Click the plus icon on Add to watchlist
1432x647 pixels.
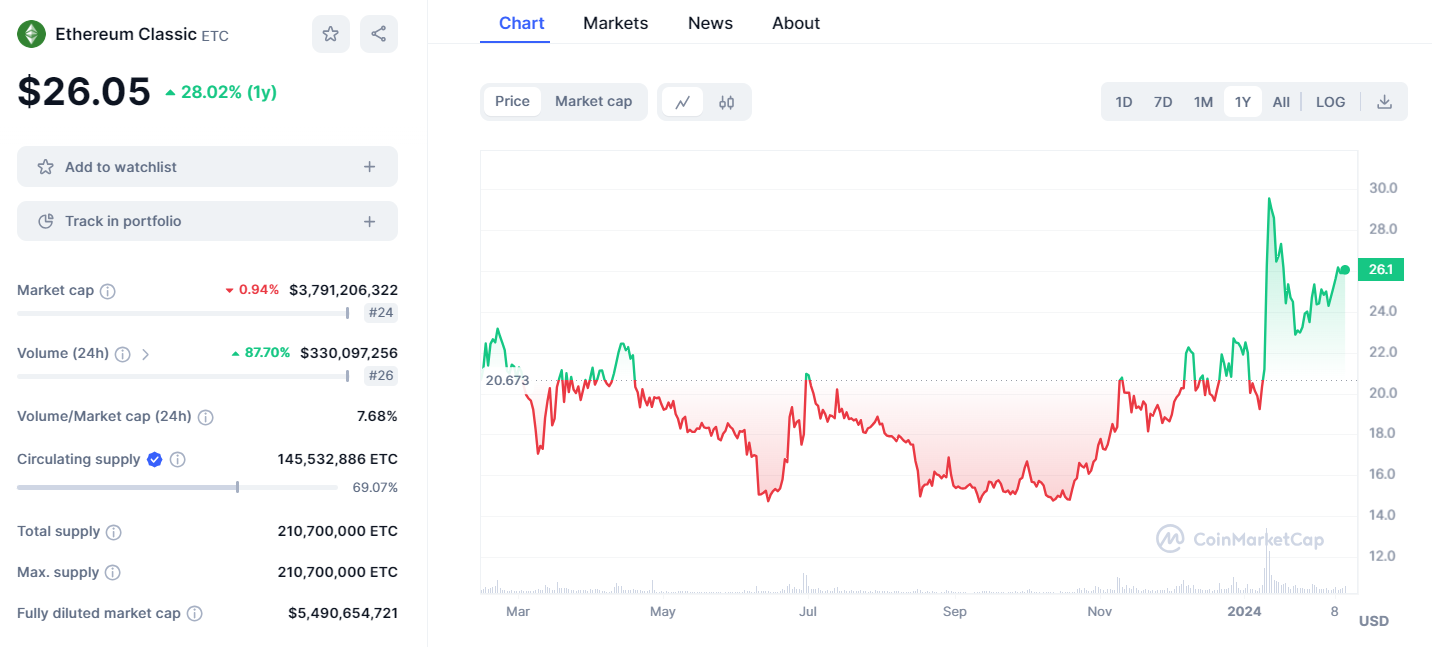pos(370,167)
